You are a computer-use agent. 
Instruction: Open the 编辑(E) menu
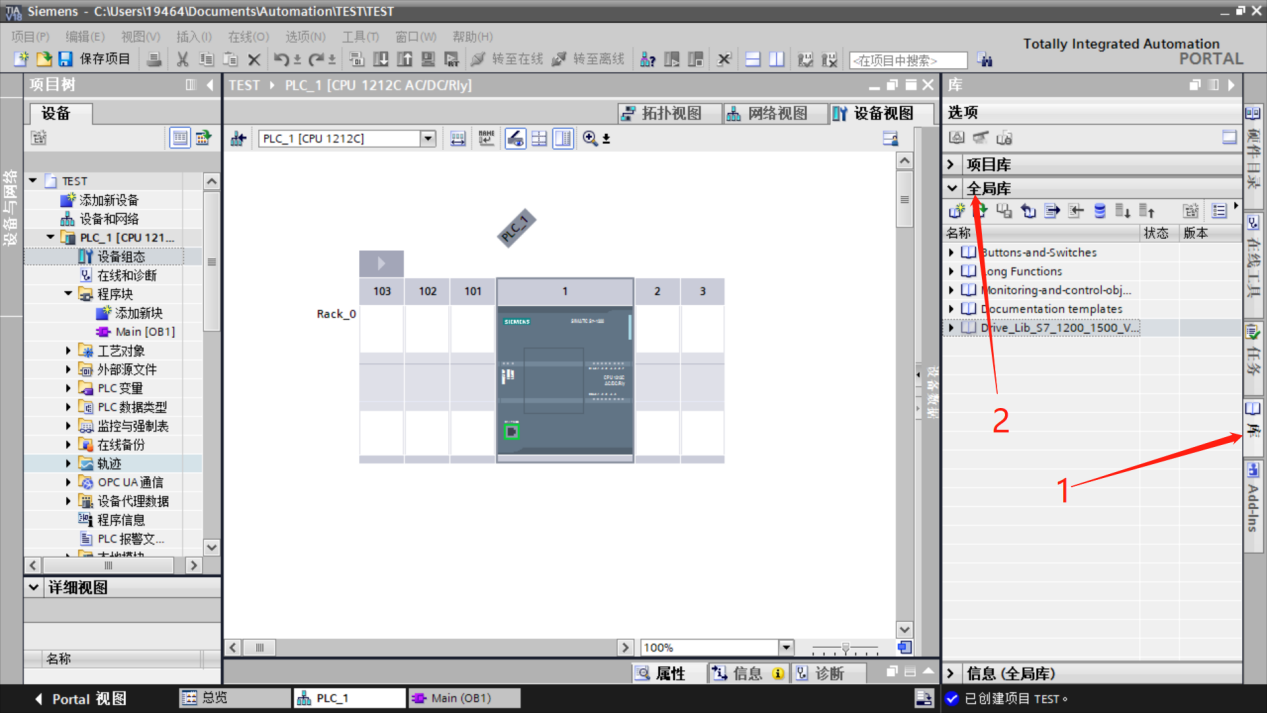point(85,36)
